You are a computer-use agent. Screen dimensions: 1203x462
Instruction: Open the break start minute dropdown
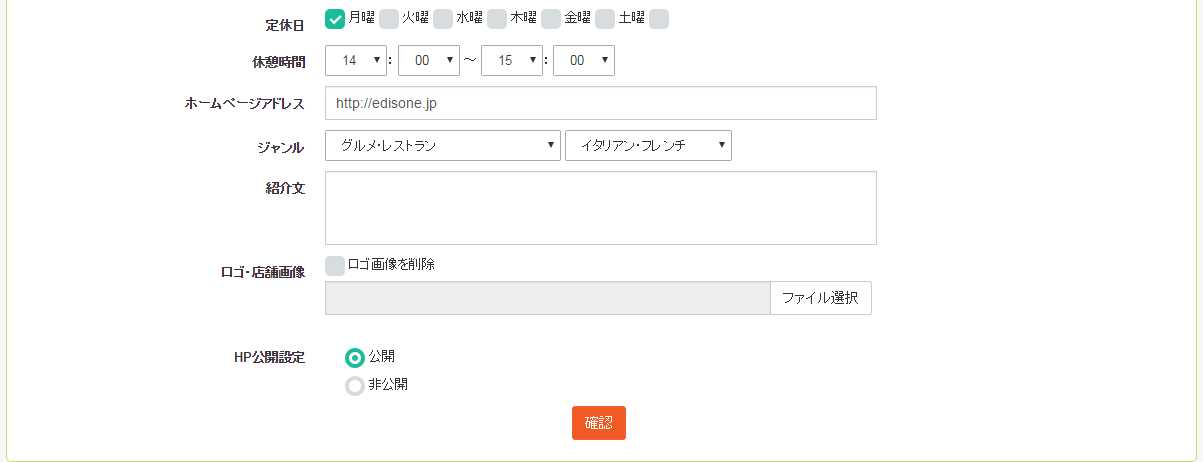point(429,60)
